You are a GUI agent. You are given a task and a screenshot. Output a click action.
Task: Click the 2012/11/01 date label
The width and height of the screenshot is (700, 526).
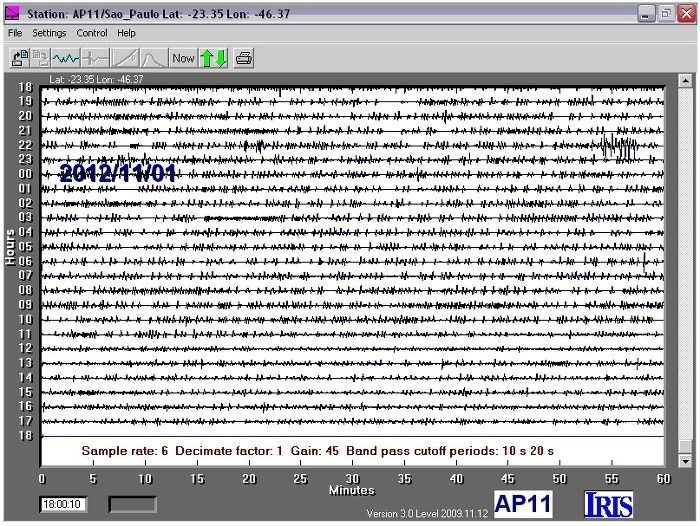click(118, 173)
